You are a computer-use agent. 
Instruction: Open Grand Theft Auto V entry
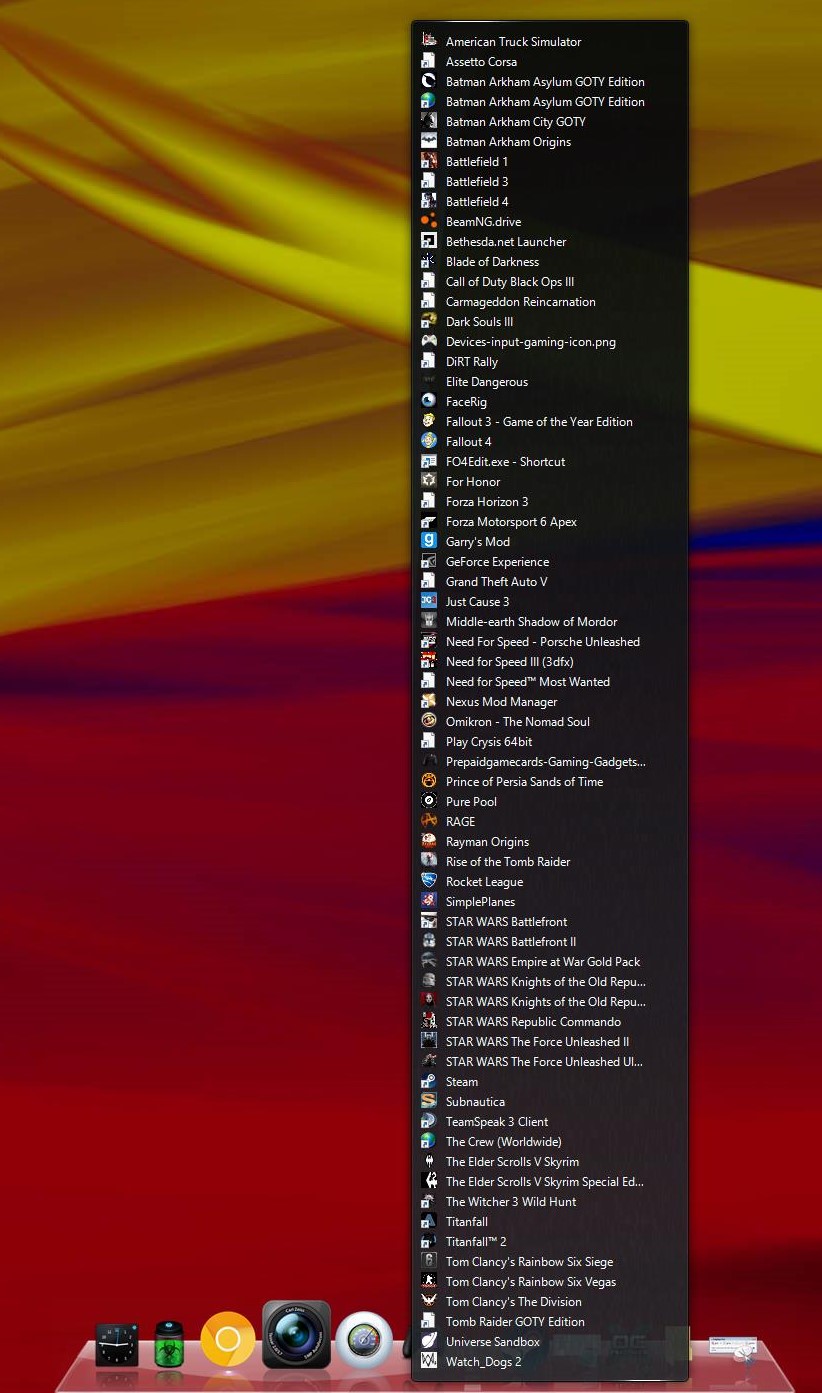point(496,582)
